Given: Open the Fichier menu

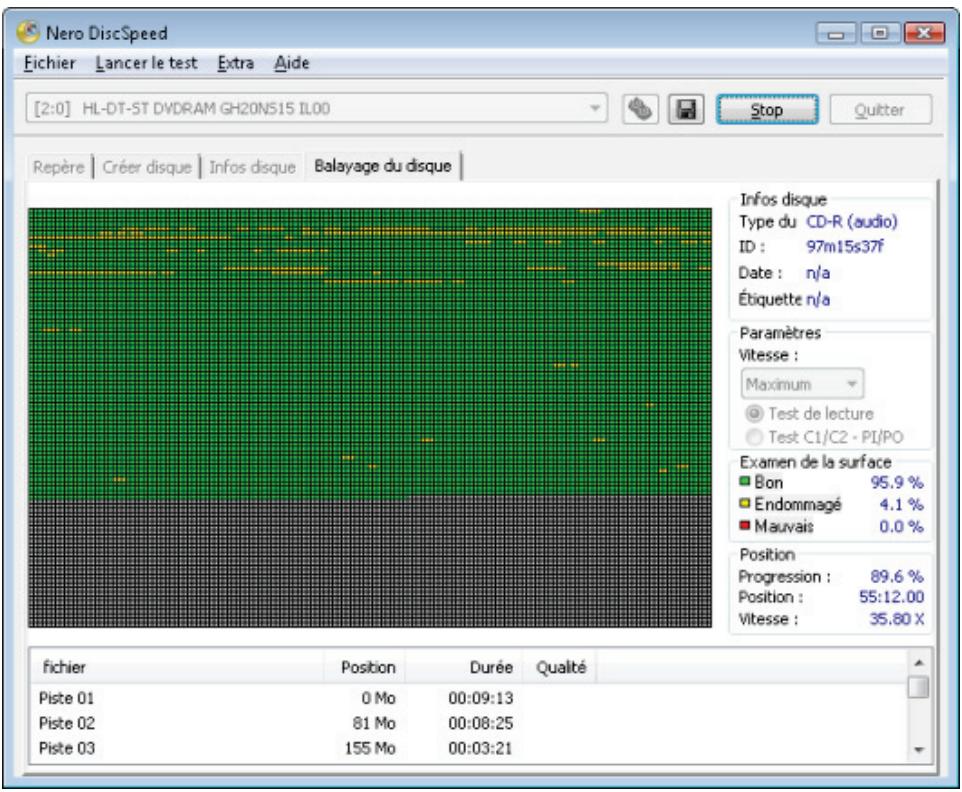Looking at the screenshot, I should coord(49,63).
